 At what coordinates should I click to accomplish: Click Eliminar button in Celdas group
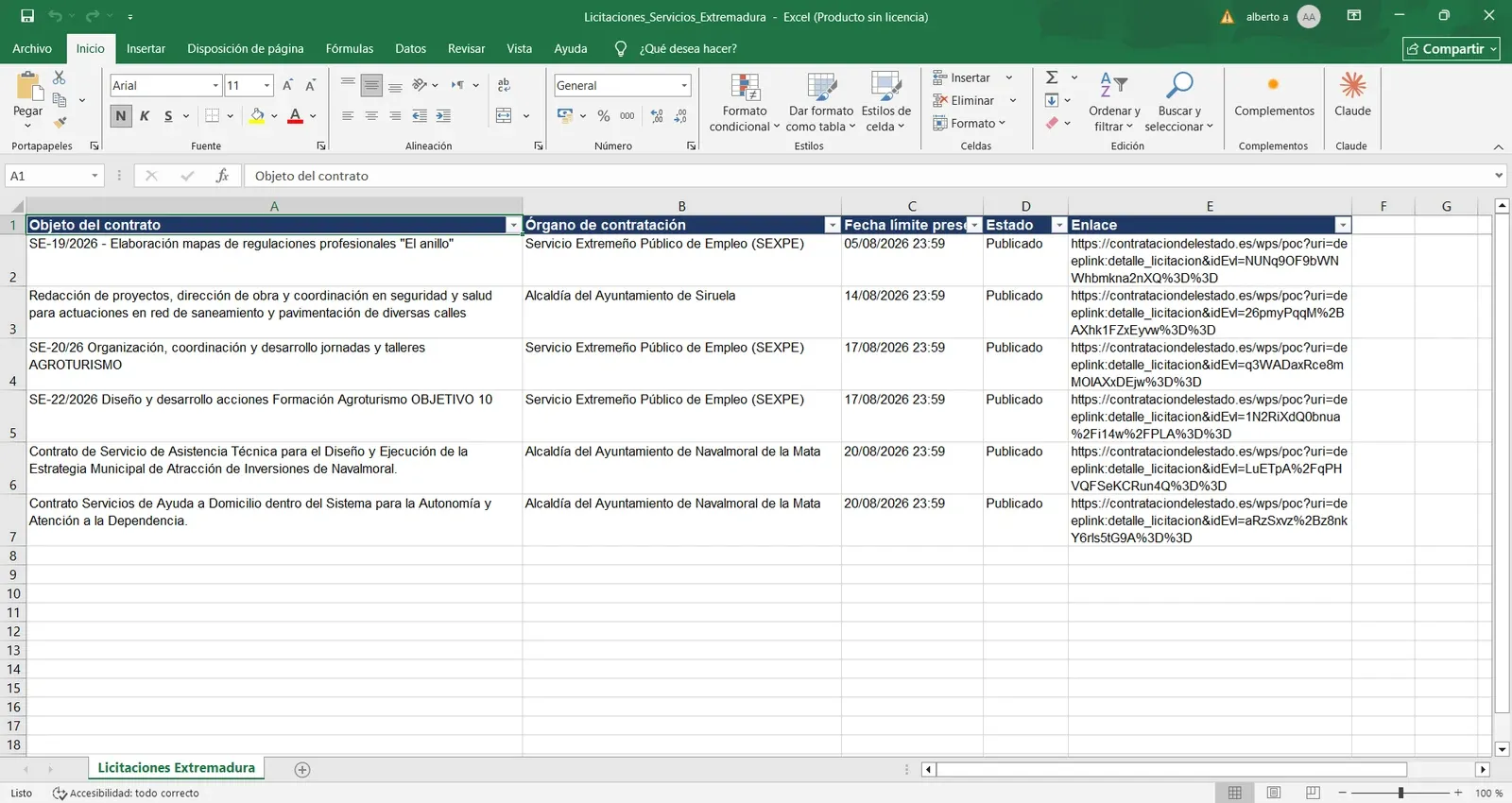tap(974, 100)
